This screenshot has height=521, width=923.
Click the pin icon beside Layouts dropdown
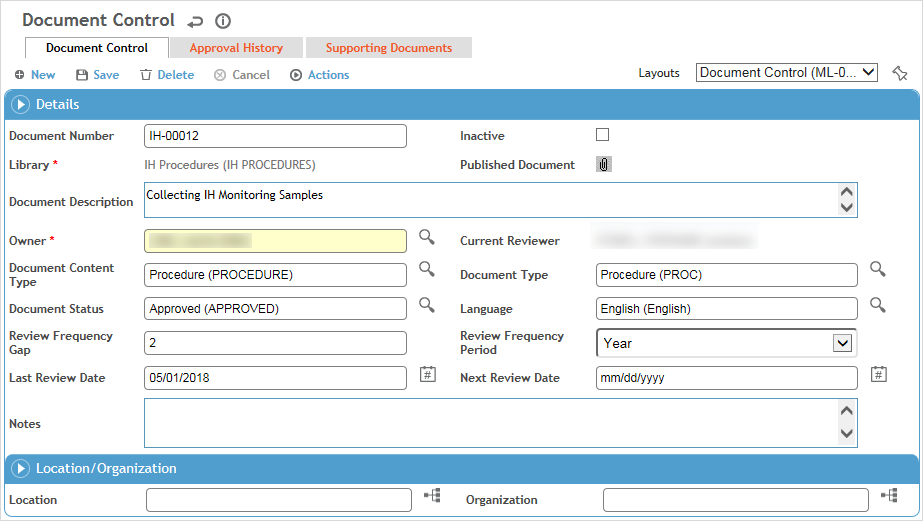pyautogui.click(x=899, y=73)
